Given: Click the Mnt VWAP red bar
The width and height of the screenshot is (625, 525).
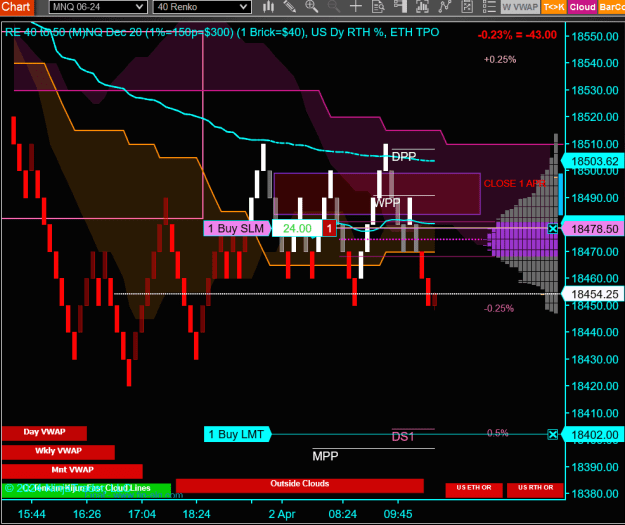Looking at the screenshot, I should coord(72,471).
